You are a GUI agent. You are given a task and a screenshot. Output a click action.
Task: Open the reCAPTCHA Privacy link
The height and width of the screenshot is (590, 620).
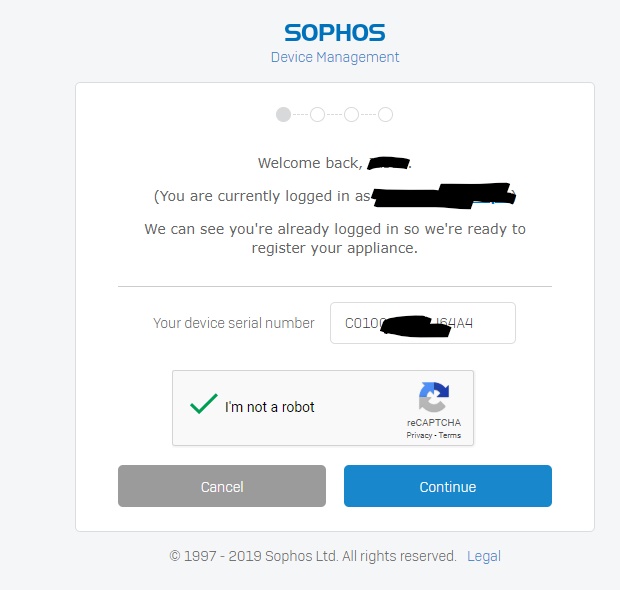point(418,436)
